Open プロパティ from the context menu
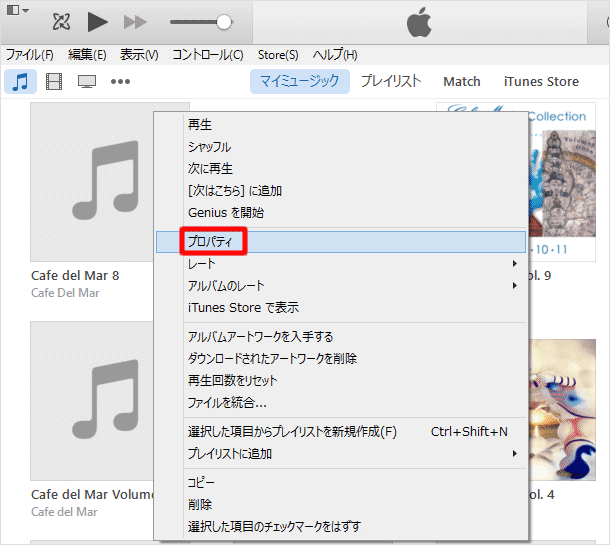The width and height of the screenshot is (610, 545). click(341, 242)
